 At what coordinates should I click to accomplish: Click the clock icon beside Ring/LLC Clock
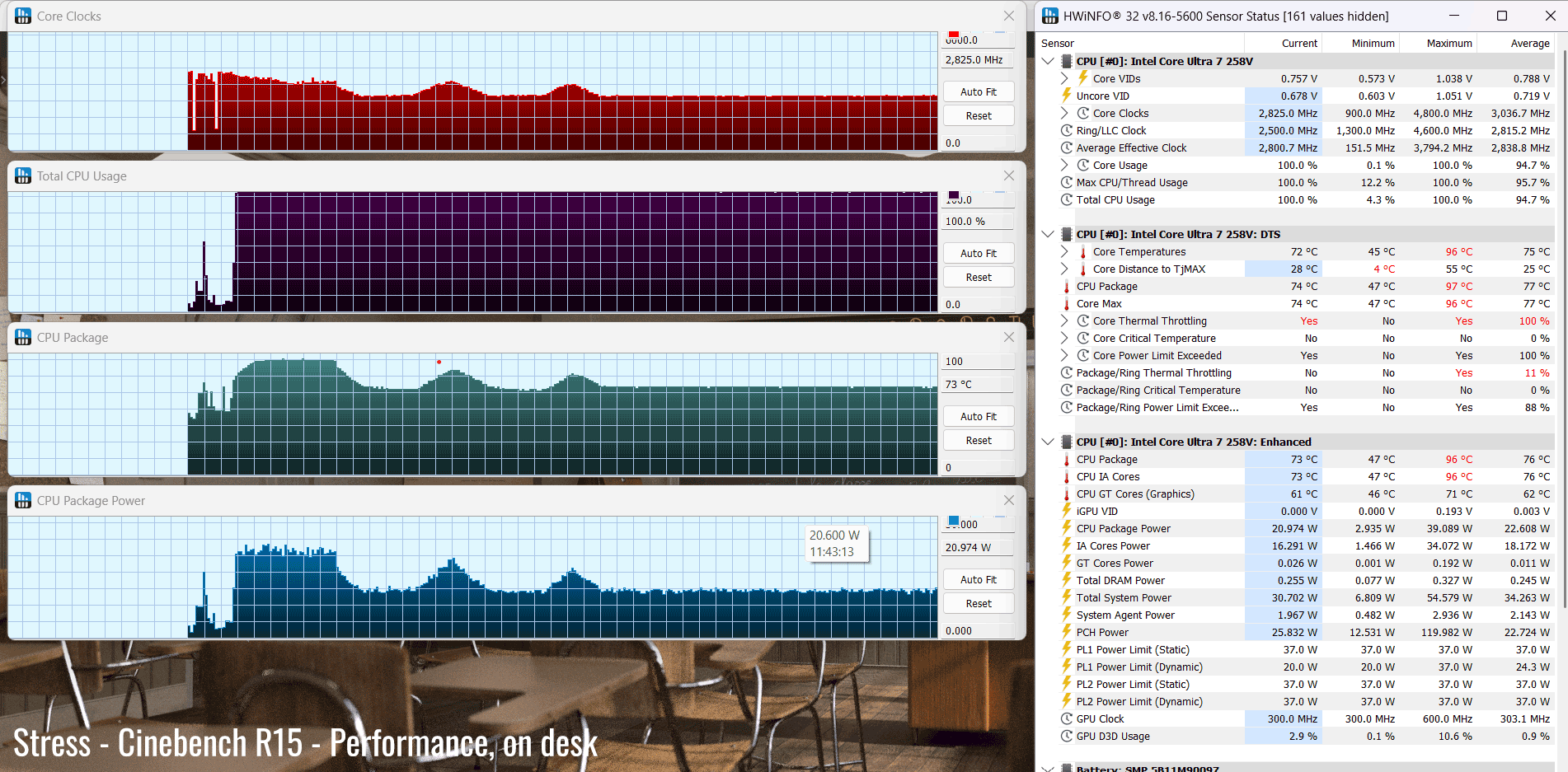(x=1067, y=130)
